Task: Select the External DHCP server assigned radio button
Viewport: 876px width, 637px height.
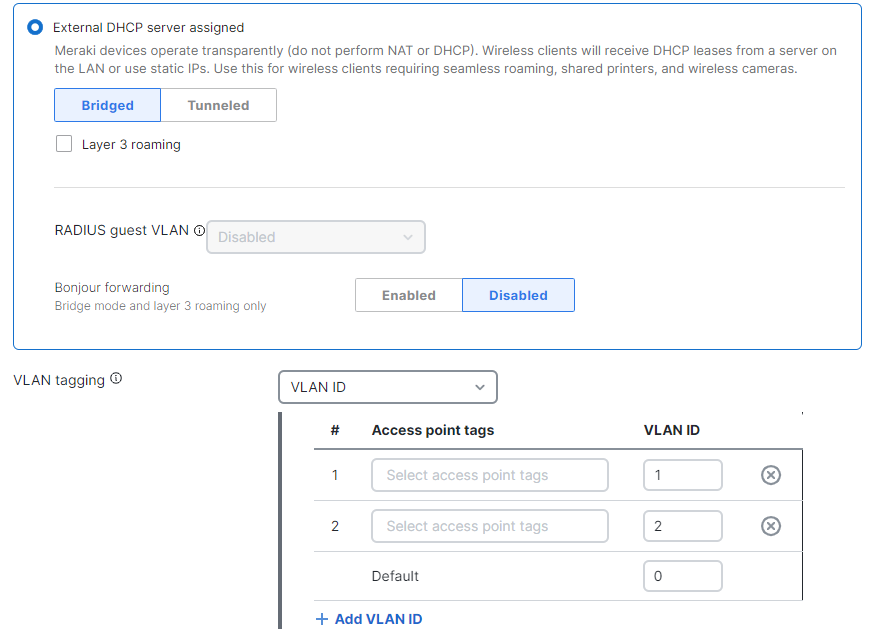Action: pyautogui.click(x=36, y=28)
